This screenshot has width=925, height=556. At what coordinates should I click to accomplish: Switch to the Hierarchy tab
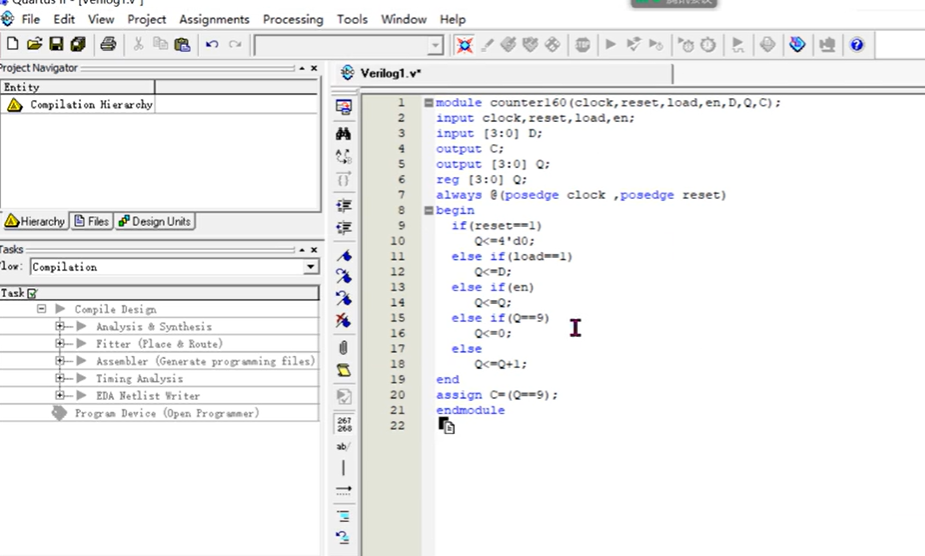click(35, 221)
